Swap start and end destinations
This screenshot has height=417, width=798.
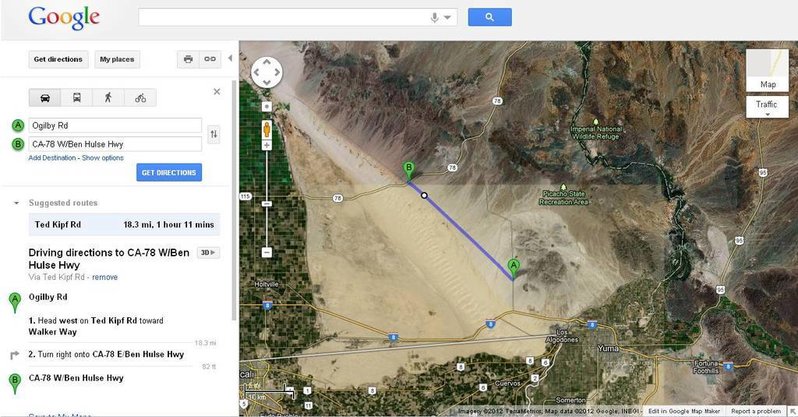tap(214, 134)
